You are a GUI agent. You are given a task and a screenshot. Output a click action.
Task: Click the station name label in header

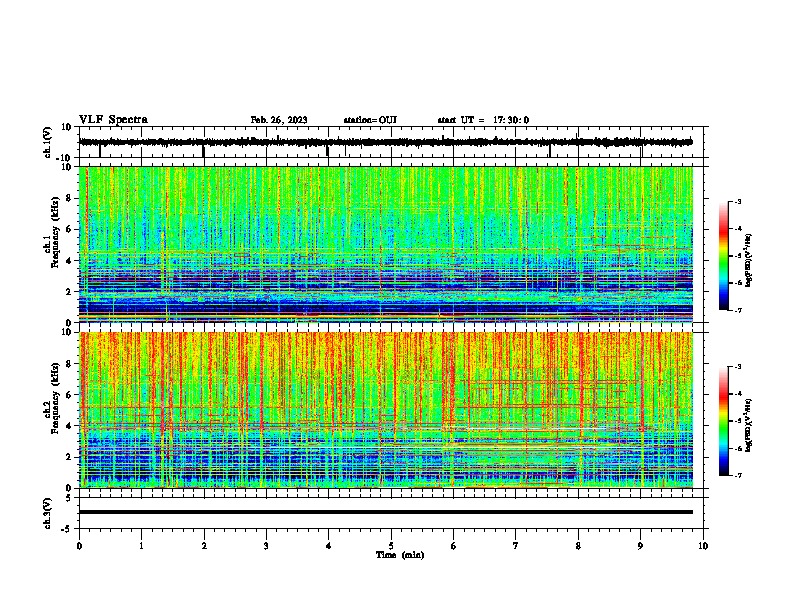click(370, 120)
